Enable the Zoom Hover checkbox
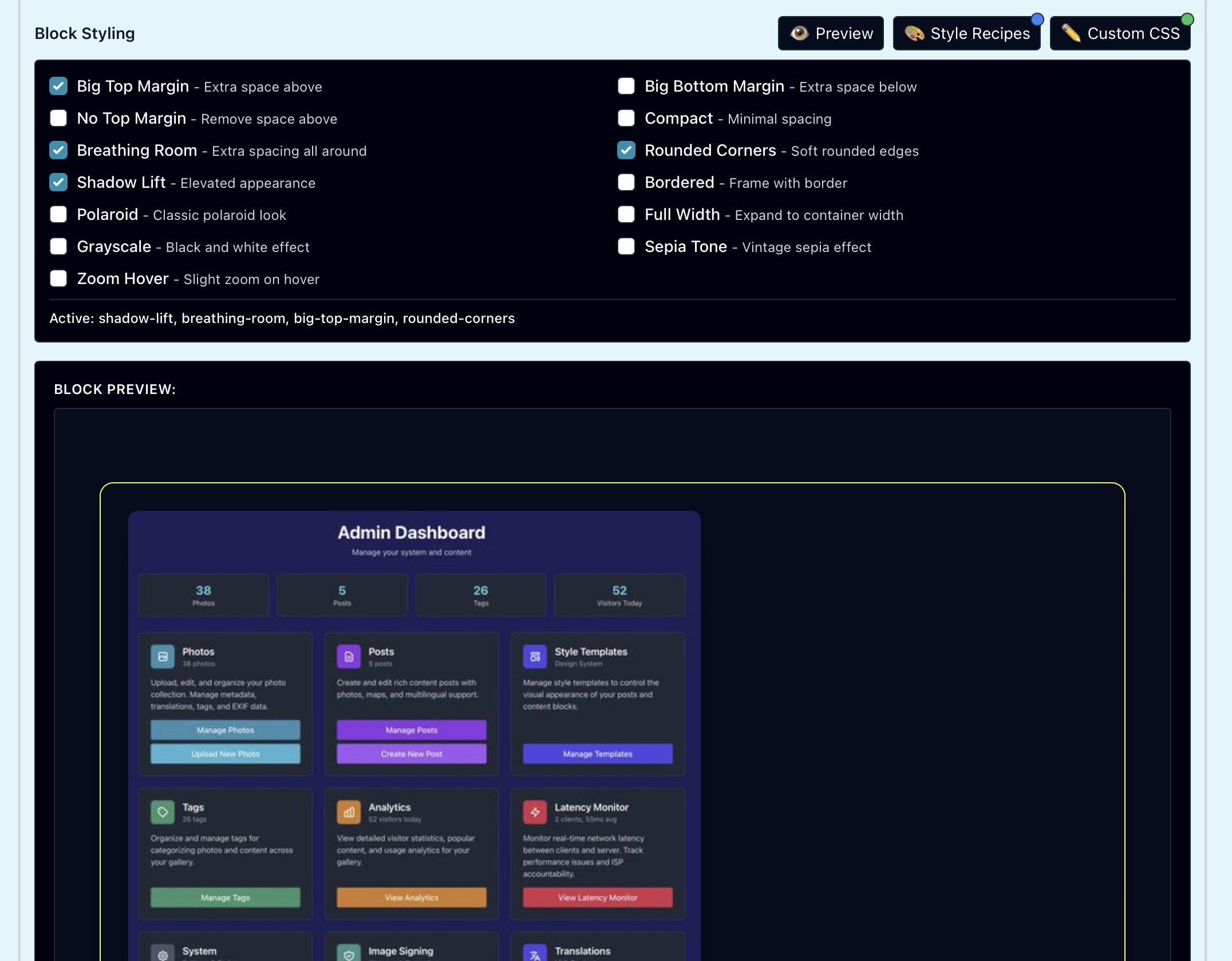Image resolution: width=1232 pixels, height=961 pixels. (58, 278)
